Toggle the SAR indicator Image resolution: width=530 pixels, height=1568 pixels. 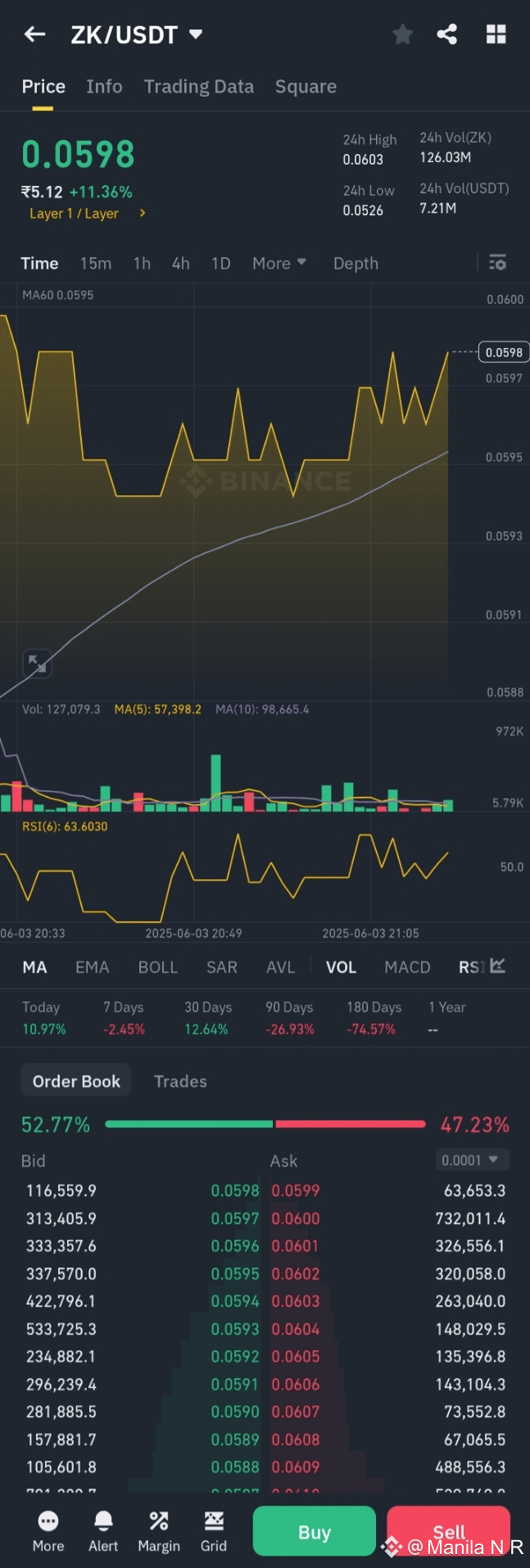tap(222, 967)
